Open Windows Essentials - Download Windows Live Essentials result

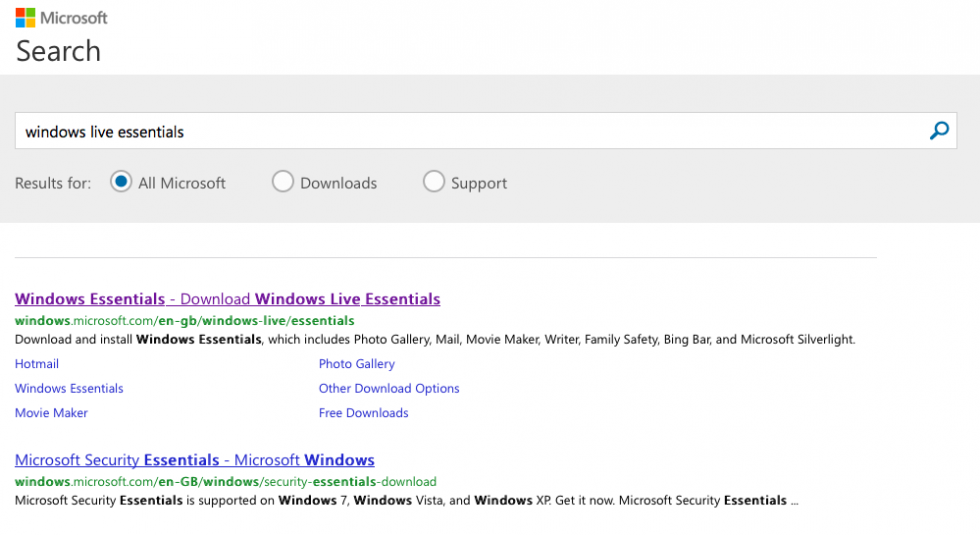[228, 299]
